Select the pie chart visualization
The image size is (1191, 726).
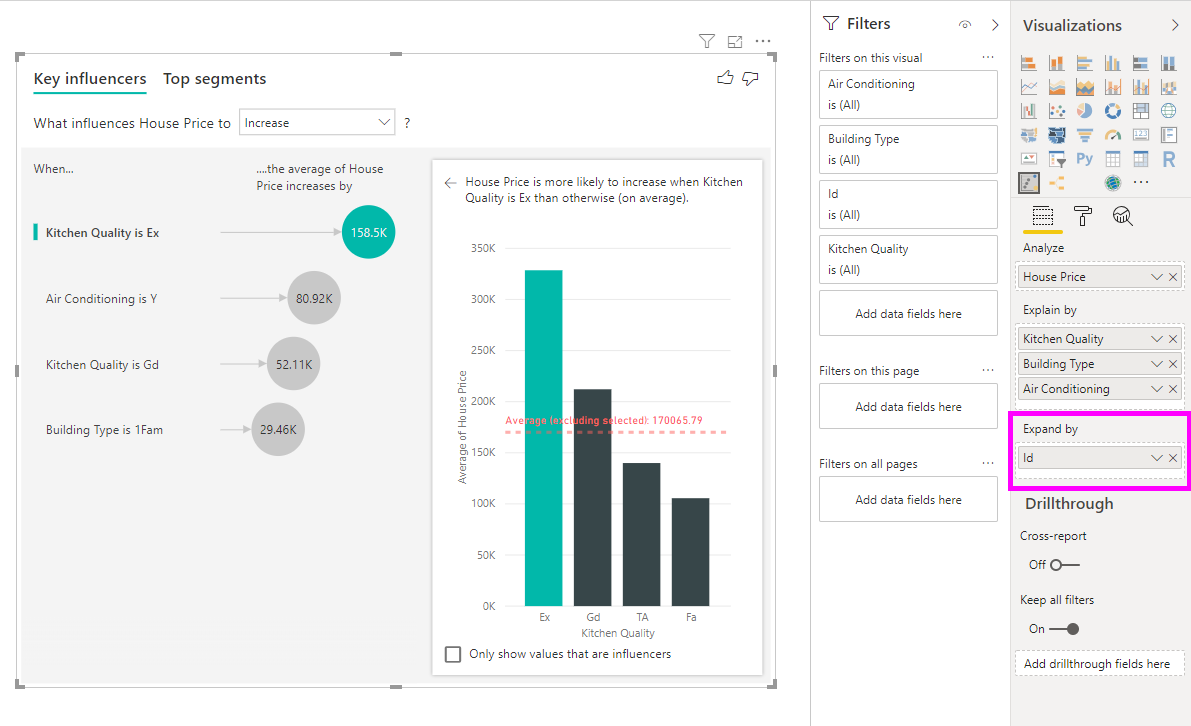click(x=1085, y=111)
